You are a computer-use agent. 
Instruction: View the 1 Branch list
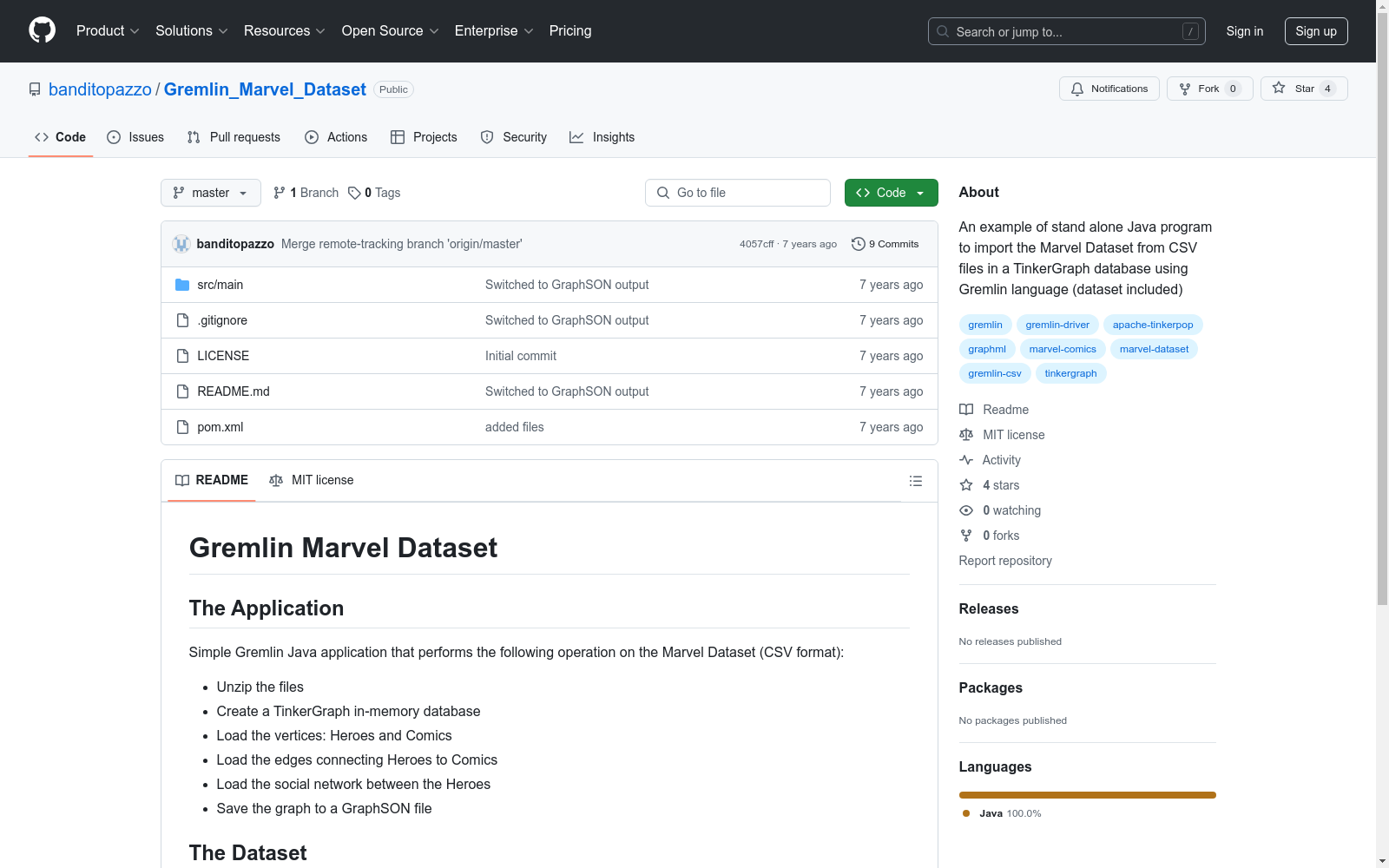(x=306, y=193)
